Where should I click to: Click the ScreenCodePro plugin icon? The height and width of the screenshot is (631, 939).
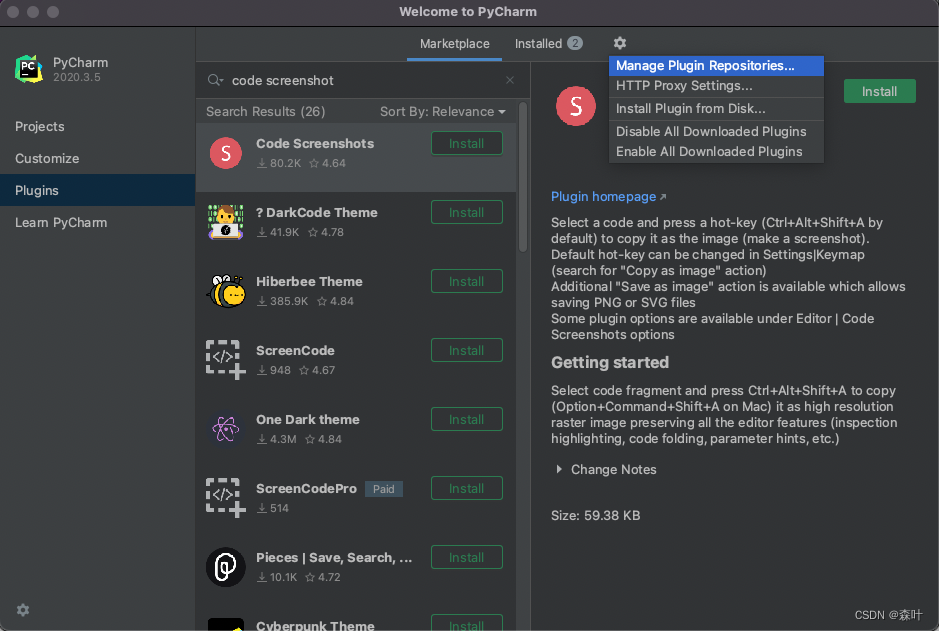(226, 497)
